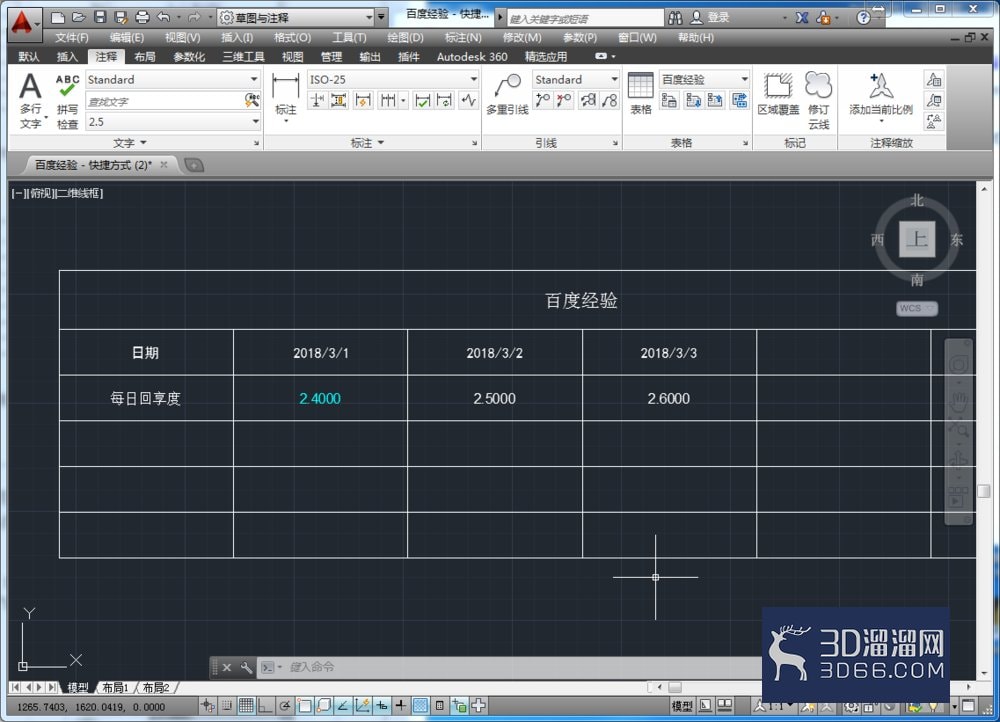This screenshot has height=722, width=1000.
Task: Toggle 3D object snap in status bar
Action: pos(323,705)
